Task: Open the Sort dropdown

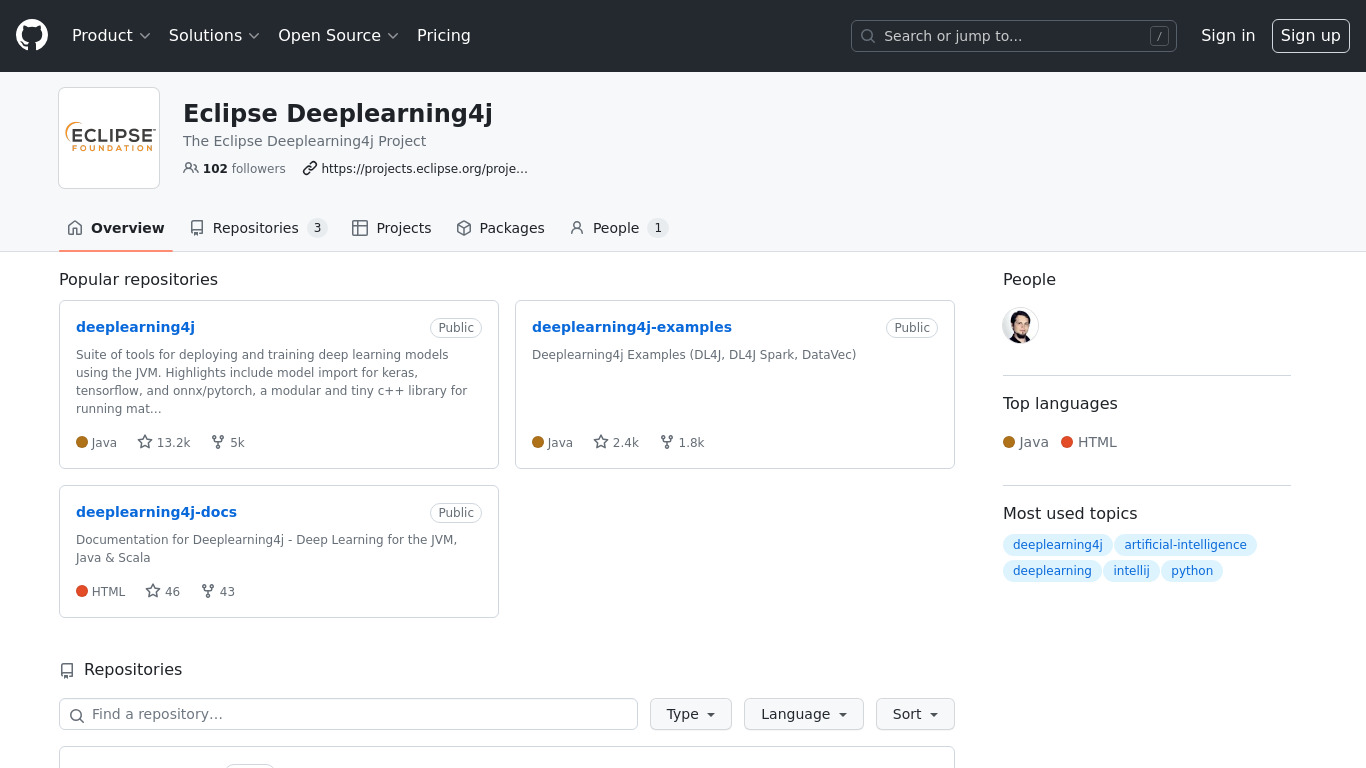Action: pyautogui.click(x=916, y=714)
